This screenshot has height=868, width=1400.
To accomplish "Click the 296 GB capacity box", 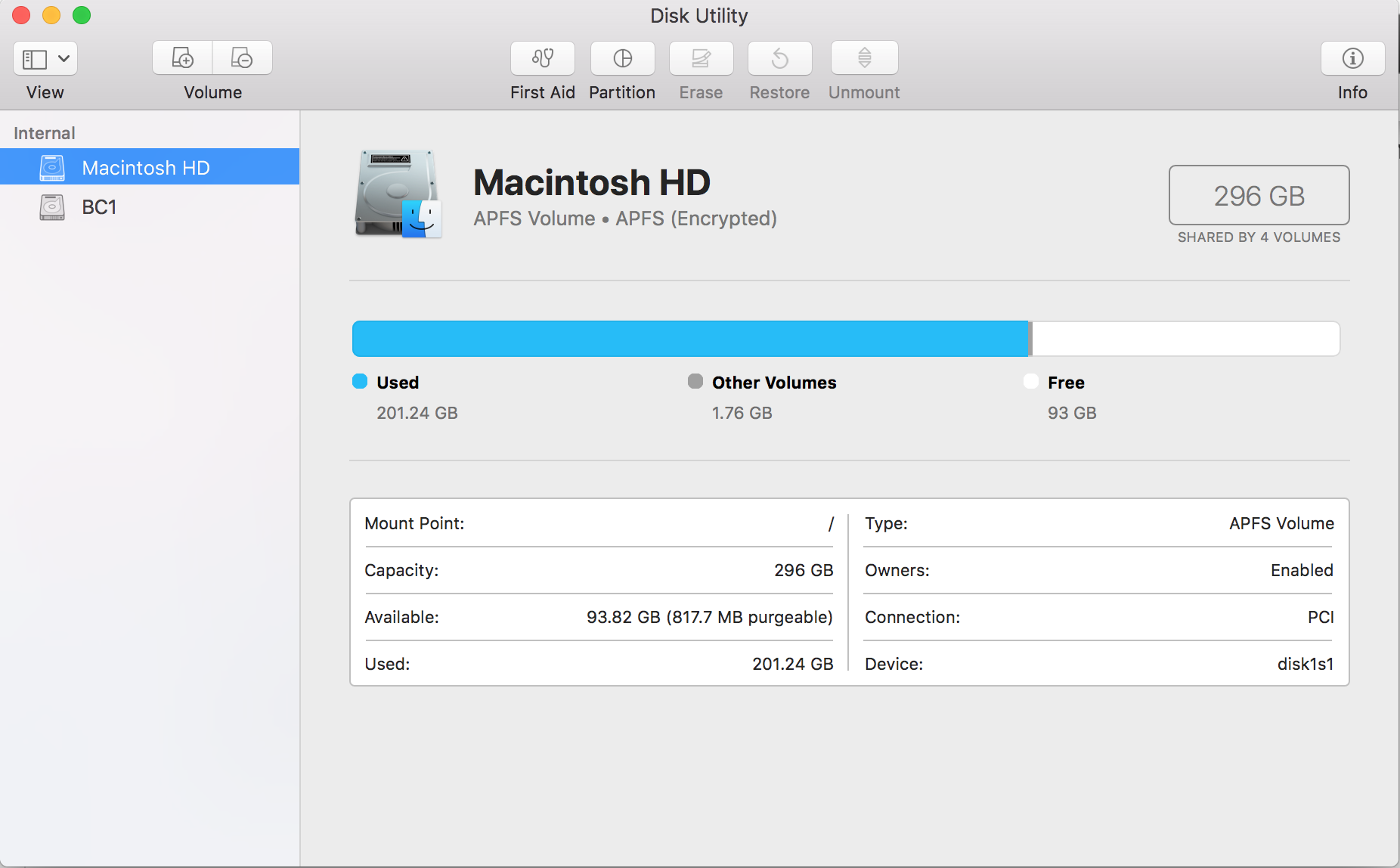I will pyautogui.click(x=1259, y=195).
